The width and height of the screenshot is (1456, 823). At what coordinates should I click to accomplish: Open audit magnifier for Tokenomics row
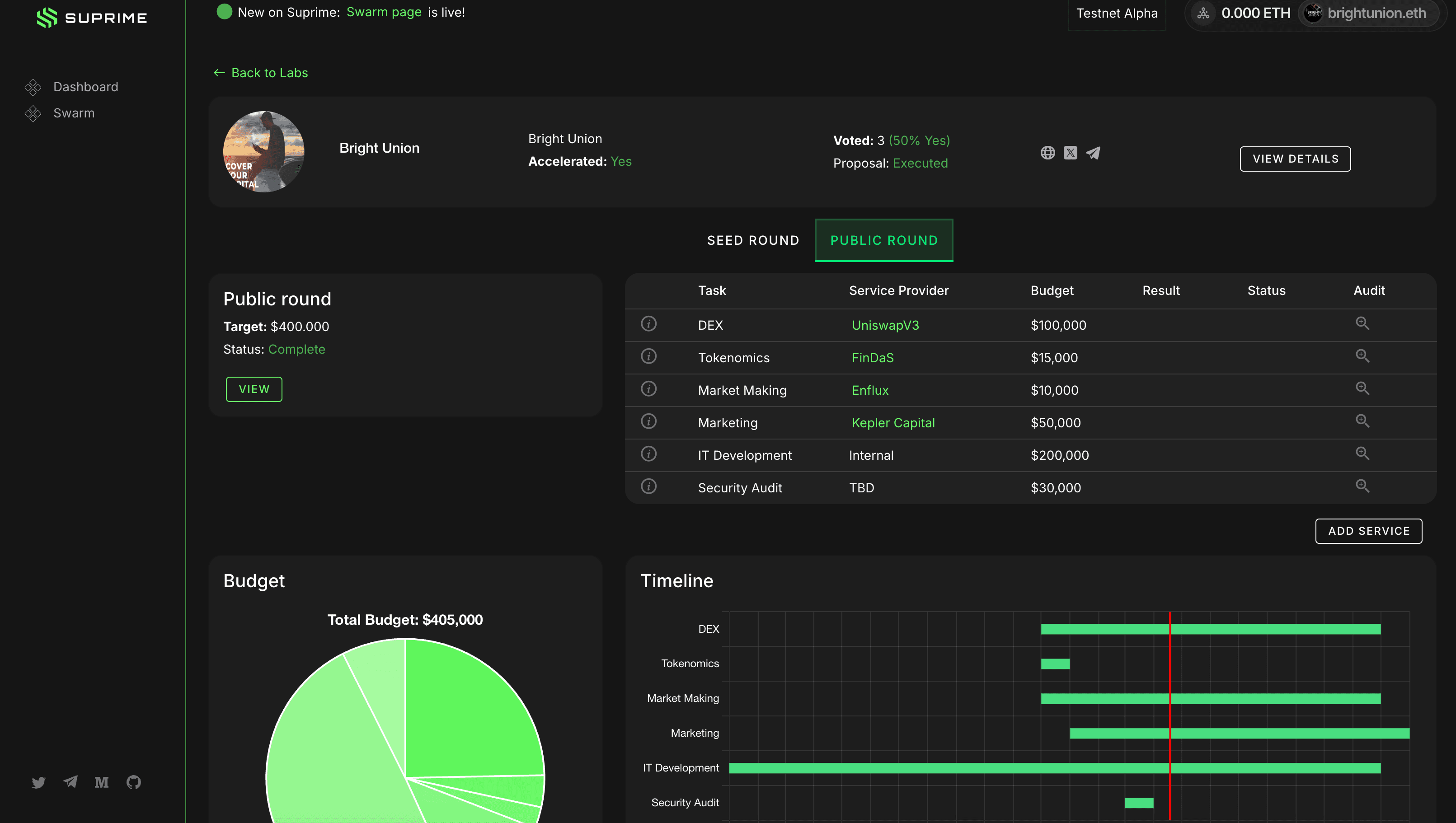click(1362, 356)
